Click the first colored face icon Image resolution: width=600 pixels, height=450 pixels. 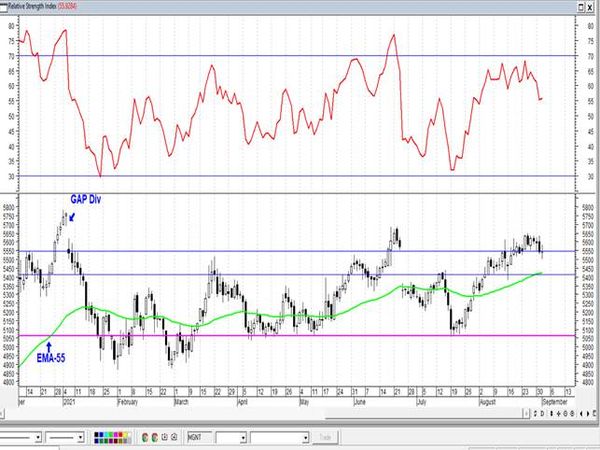[x=145, y=437]
